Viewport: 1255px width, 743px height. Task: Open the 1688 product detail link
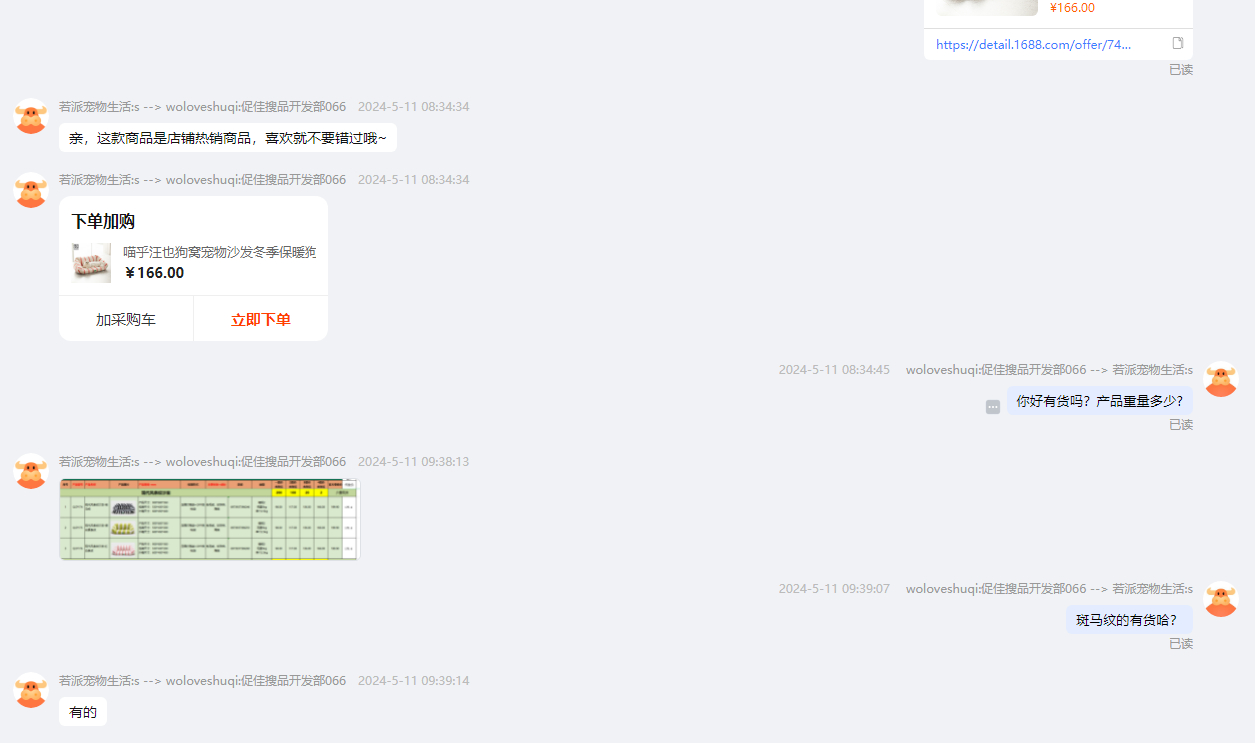coord(1033,44)
